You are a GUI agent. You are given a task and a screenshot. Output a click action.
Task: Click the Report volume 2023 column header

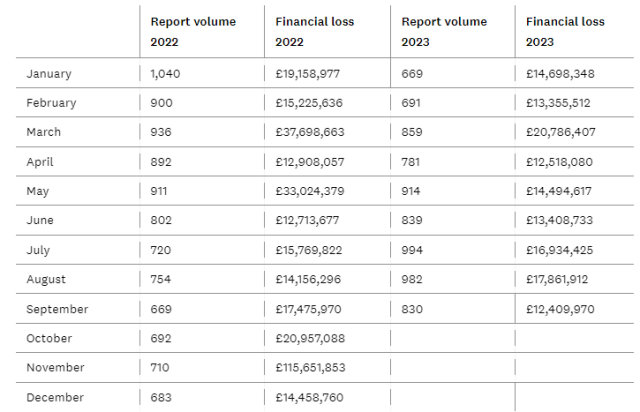444,31
